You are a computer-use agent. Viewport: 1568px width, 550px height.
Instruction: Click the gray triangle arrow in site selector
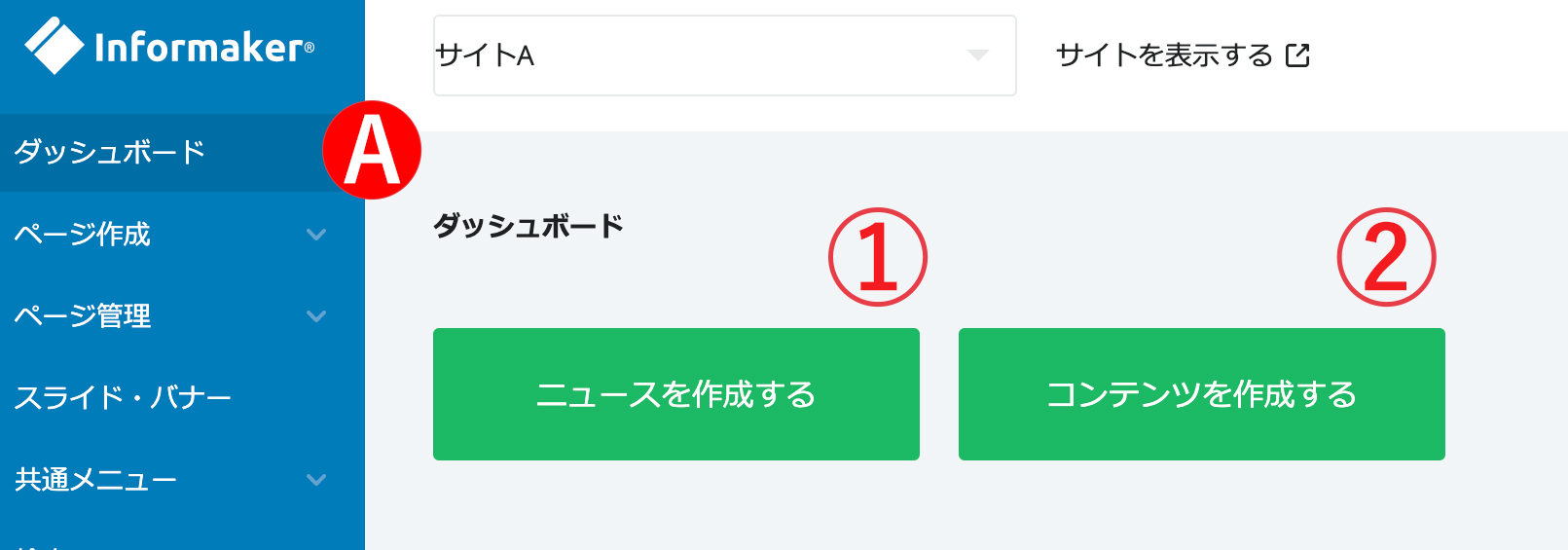[x=978, y=55]
